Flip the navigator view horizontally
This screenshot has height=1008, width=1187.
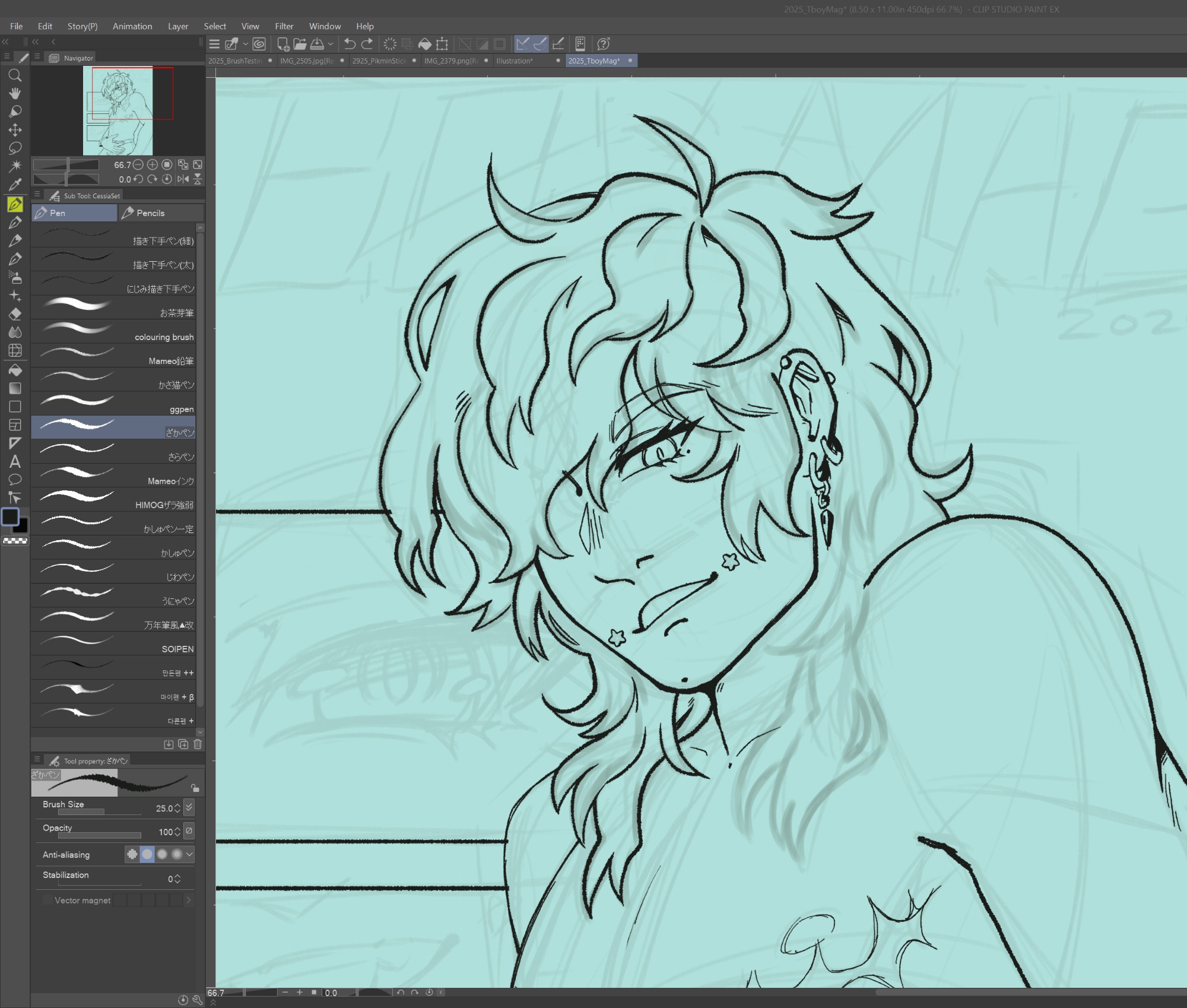tap(183, 179)
